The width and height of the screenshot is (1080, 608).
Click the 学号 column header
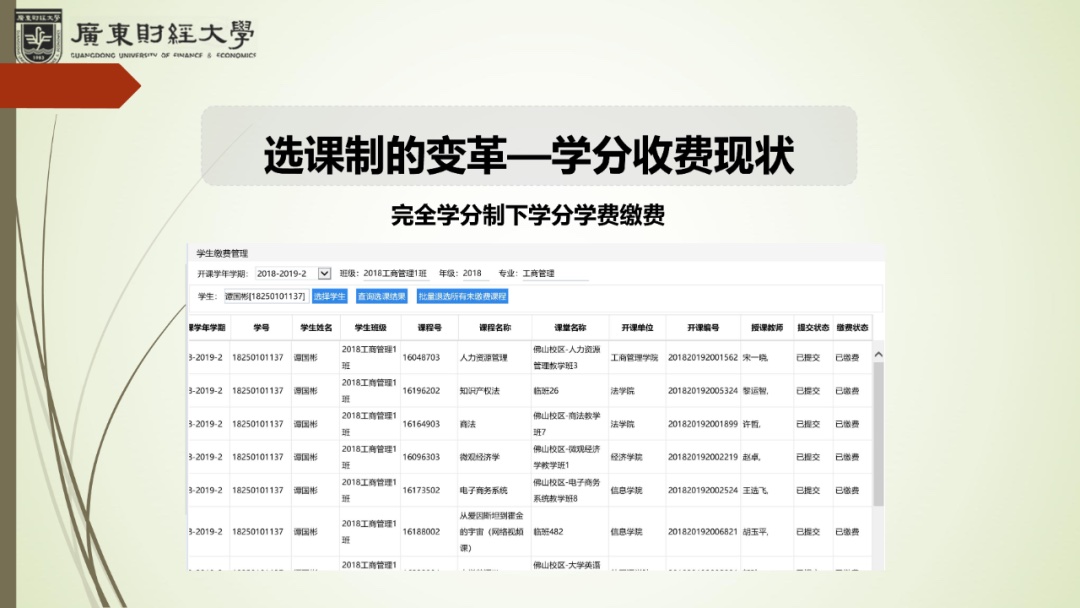coord(260,327)
